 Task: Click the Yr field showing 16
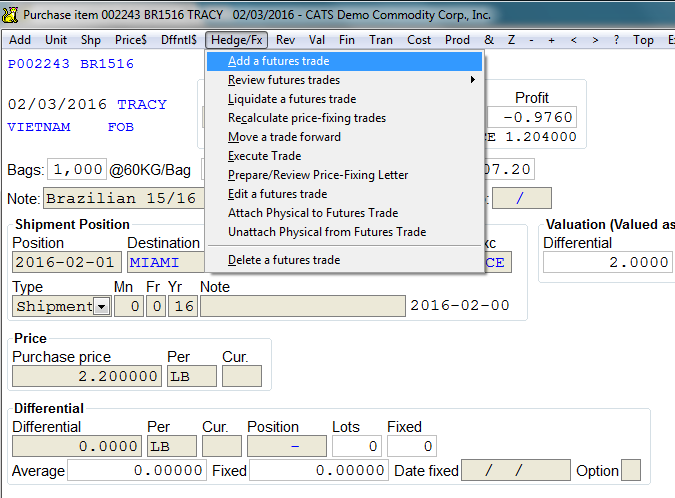pyautogui.click(x=183, y=306)
